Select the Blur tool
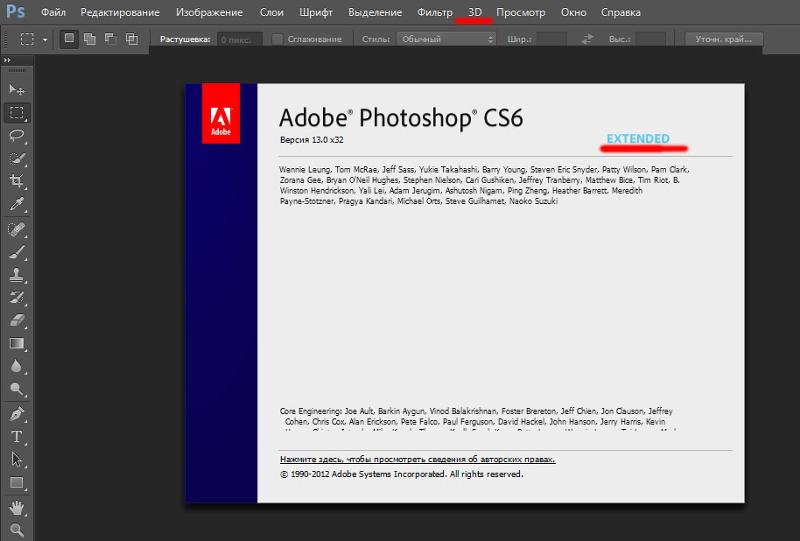Screen dimensions: 800x541 pos(17,366)
